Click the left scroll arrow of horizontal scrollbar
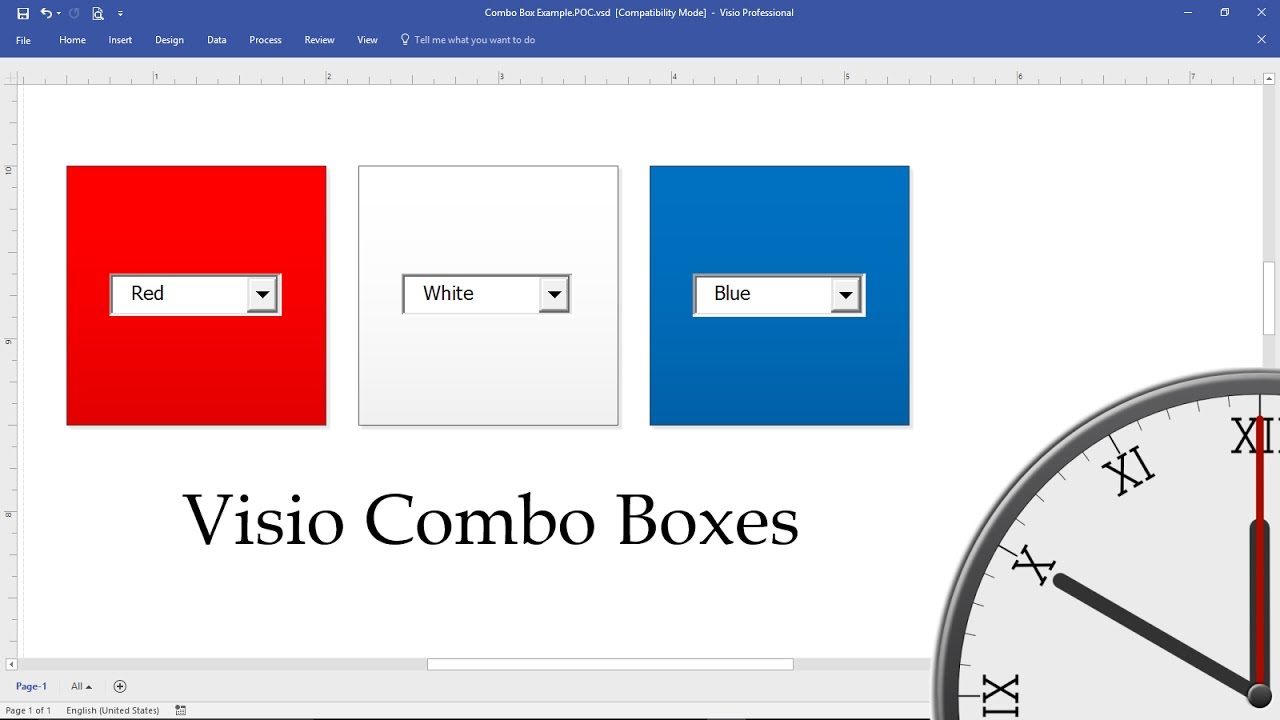The width and height of the screenshot is (1280, 720). coord(11,664)
